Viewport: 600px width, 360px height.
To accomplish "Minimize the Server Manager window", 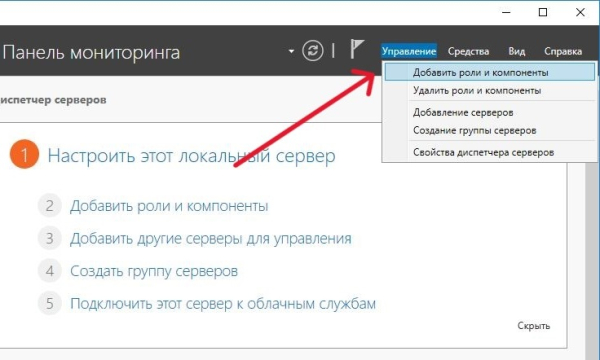I will (506, 12).
